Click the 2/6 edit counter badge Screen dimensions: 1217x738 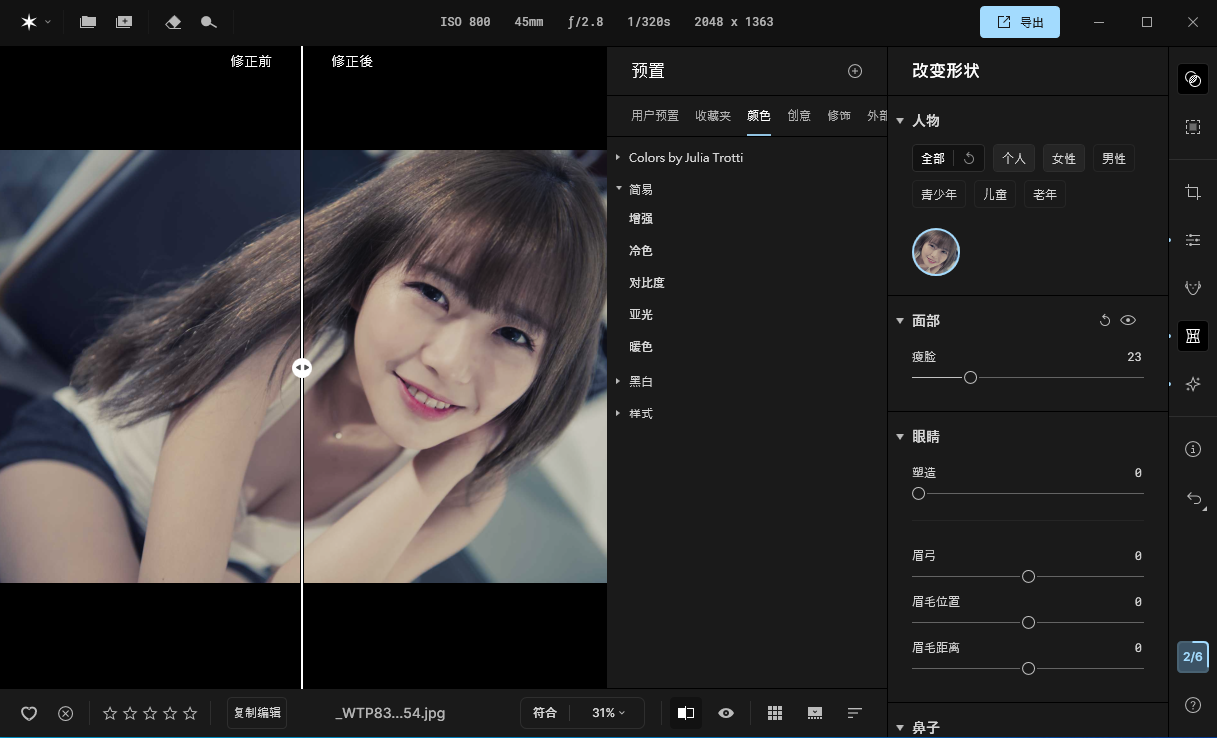[x=1193, y=657]
